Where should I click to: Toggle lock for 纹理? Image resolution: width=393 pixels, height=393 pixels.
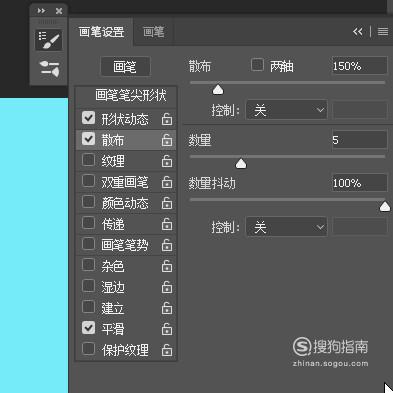point(167,161)
